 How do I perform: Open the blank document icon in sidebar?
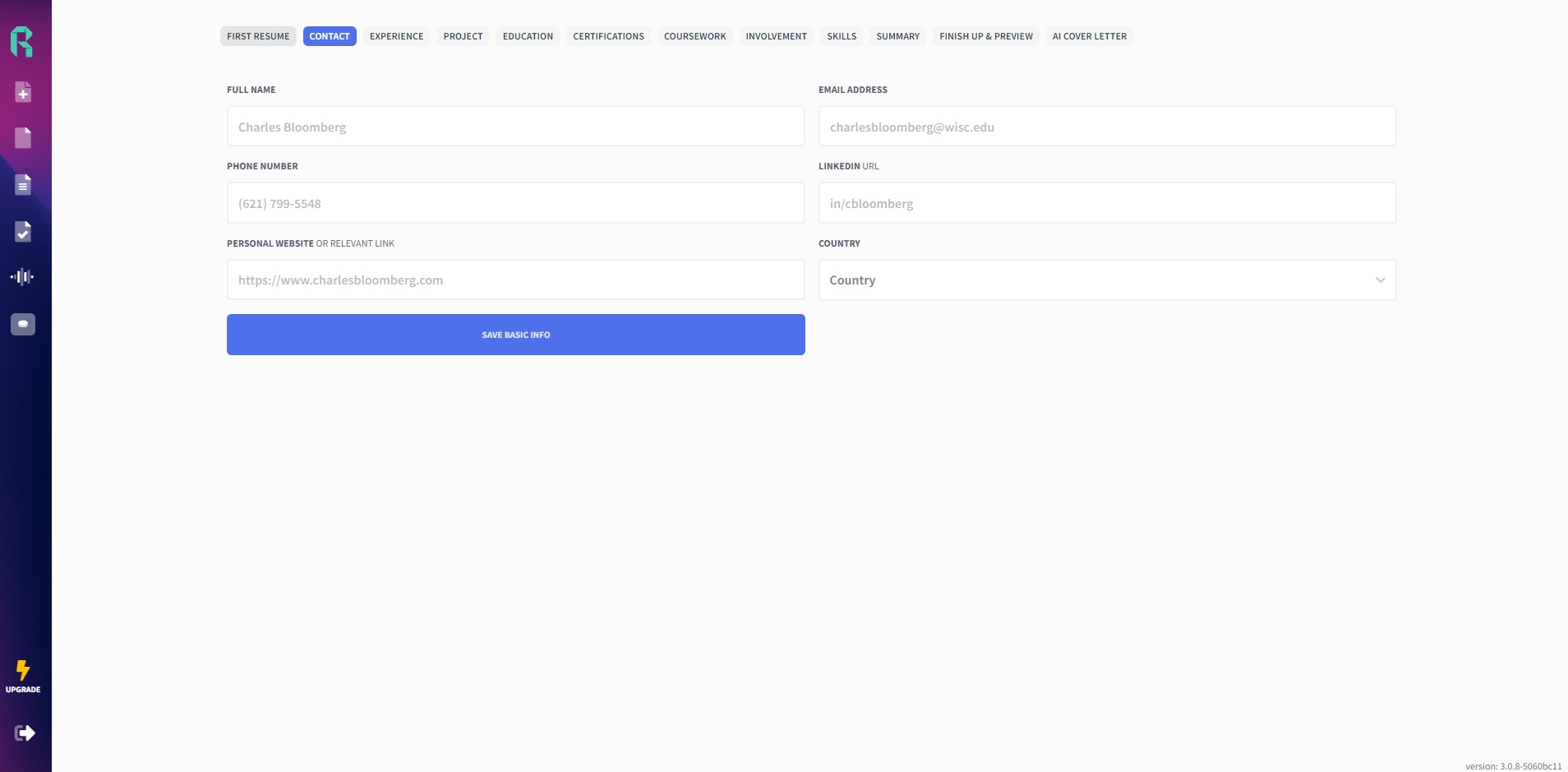[23, 138]
